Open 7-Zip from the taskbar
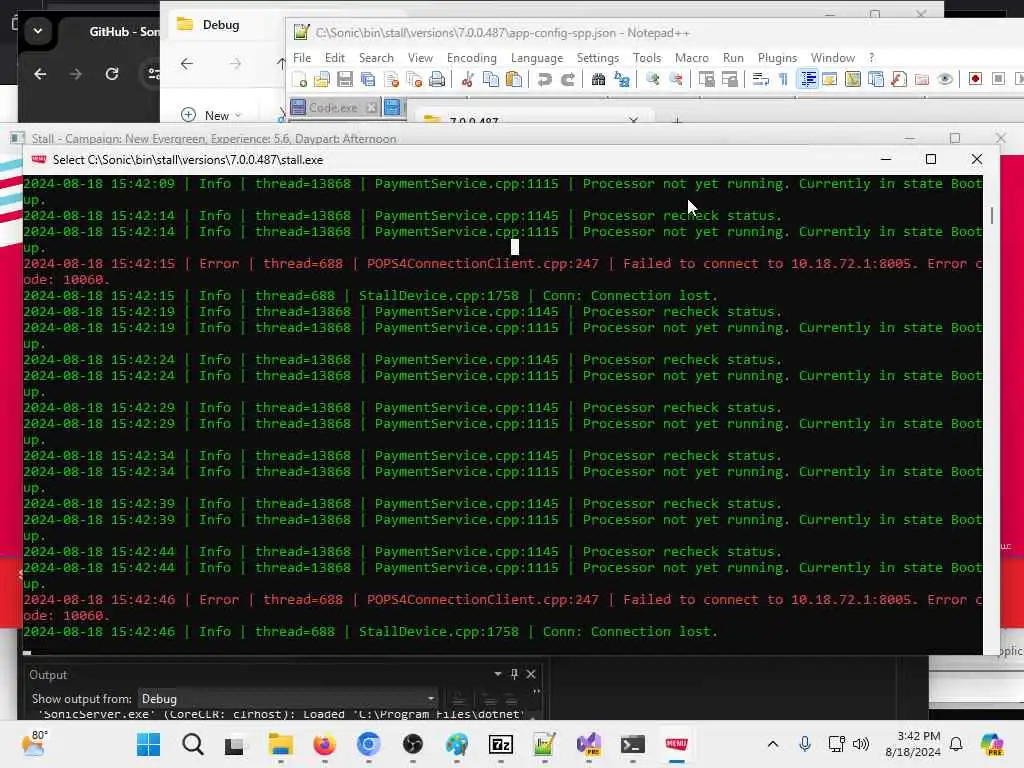This screenshot has width=1024, height=768. point(501,744)
